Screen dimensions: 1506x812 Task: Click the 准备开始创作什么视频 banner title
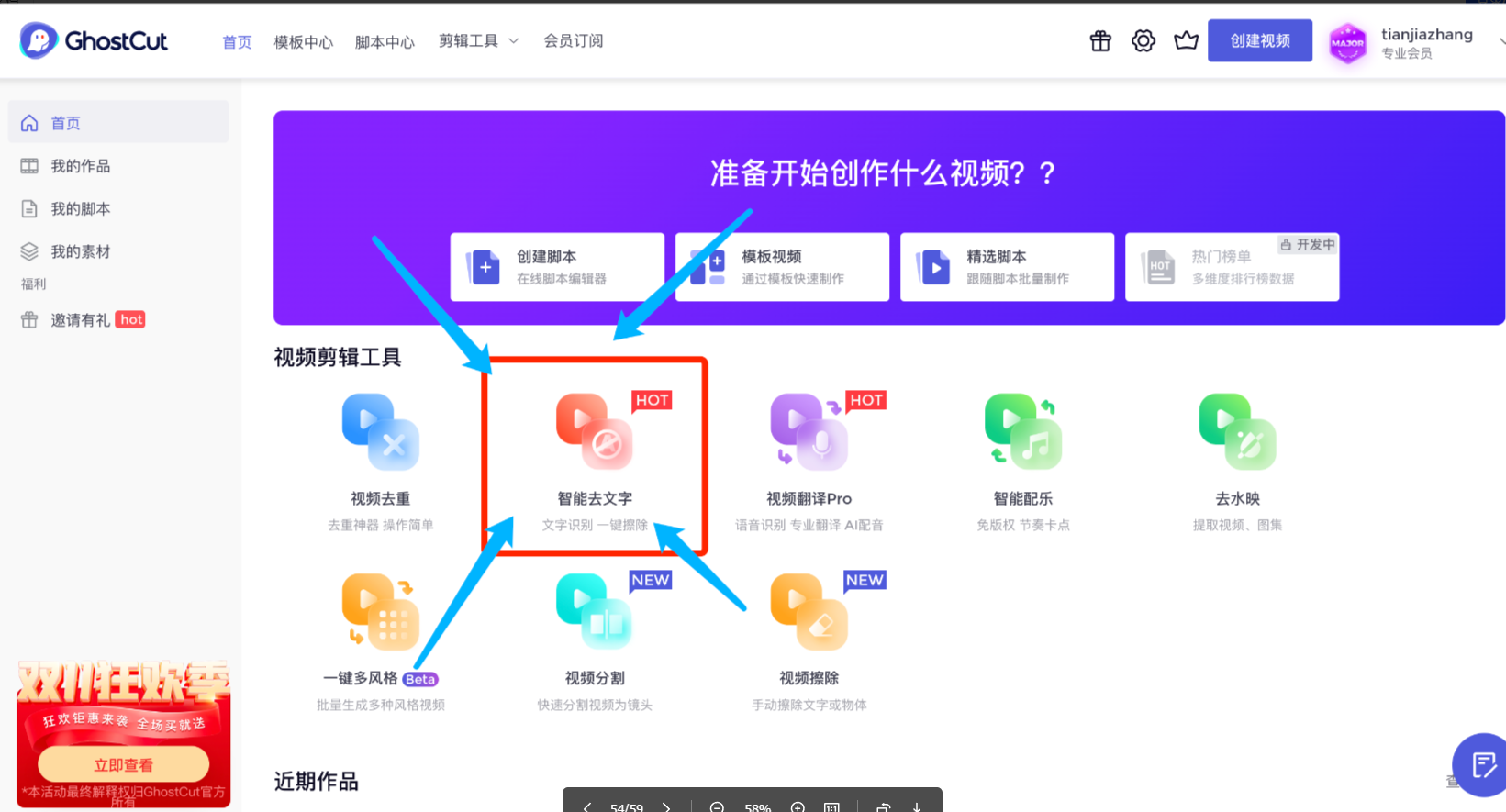(x=883, y=172)
